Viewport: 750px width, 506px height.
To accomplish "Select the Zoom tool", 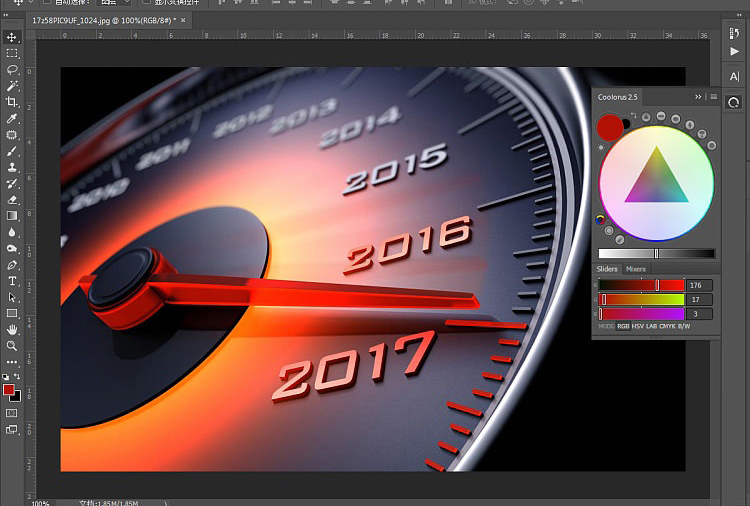I will [11, 346].
